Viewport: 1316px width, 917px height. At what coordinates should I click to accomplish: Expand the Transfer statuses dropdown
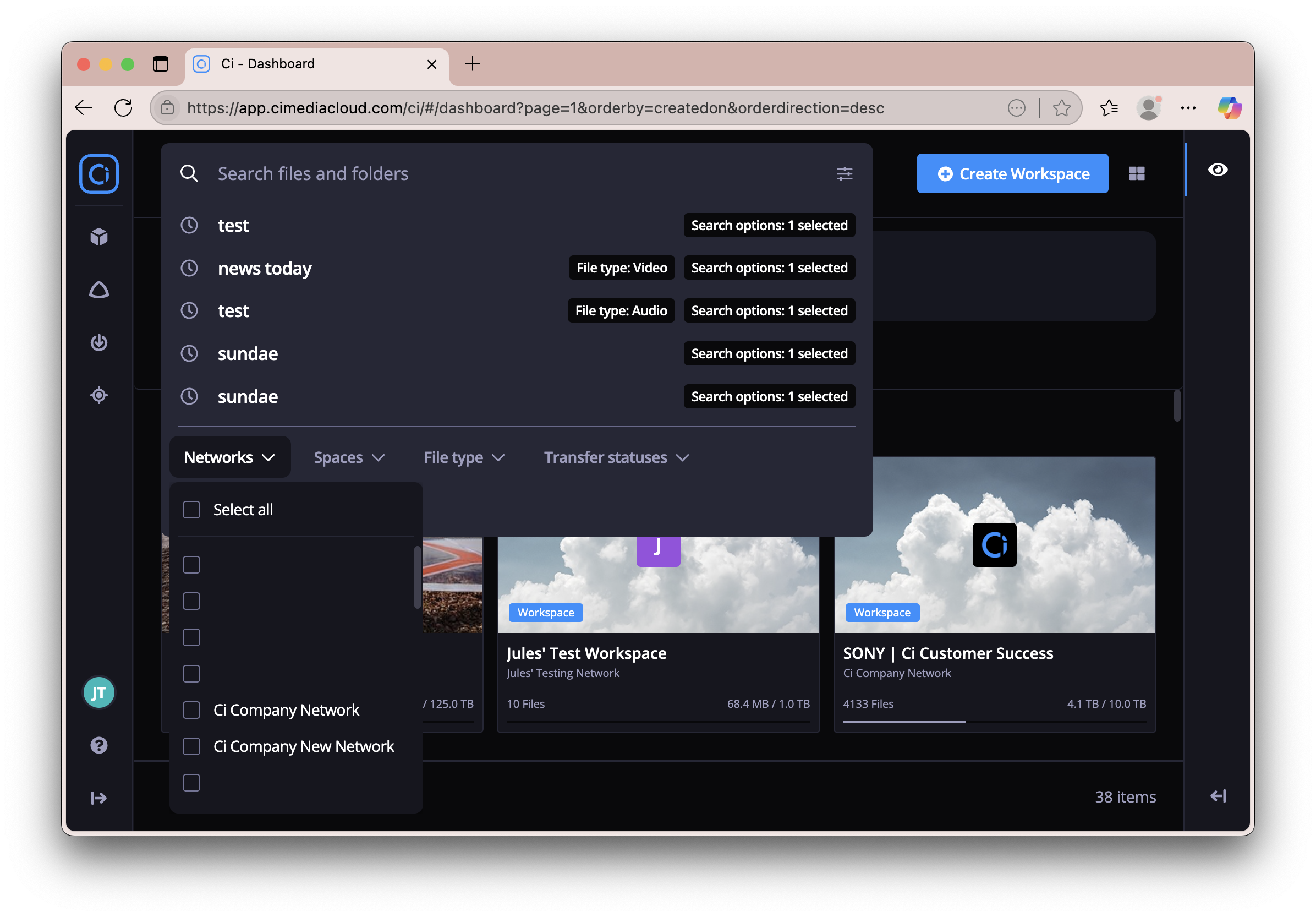tap(616, 457)
